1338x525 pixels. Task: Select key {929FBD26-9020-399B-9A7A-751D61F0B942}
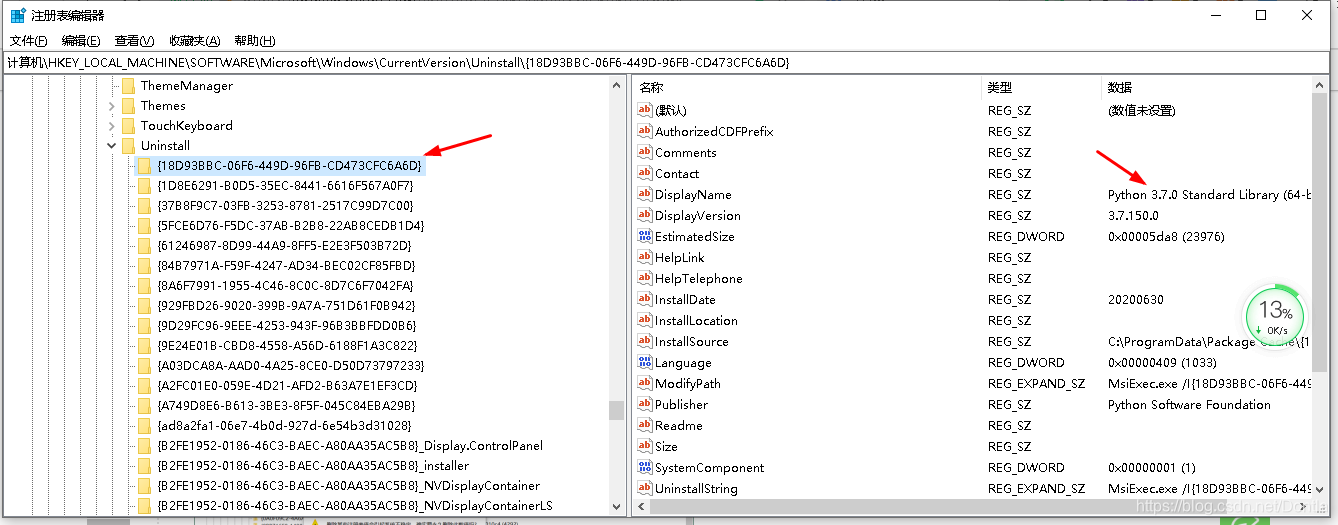(286, 305)
